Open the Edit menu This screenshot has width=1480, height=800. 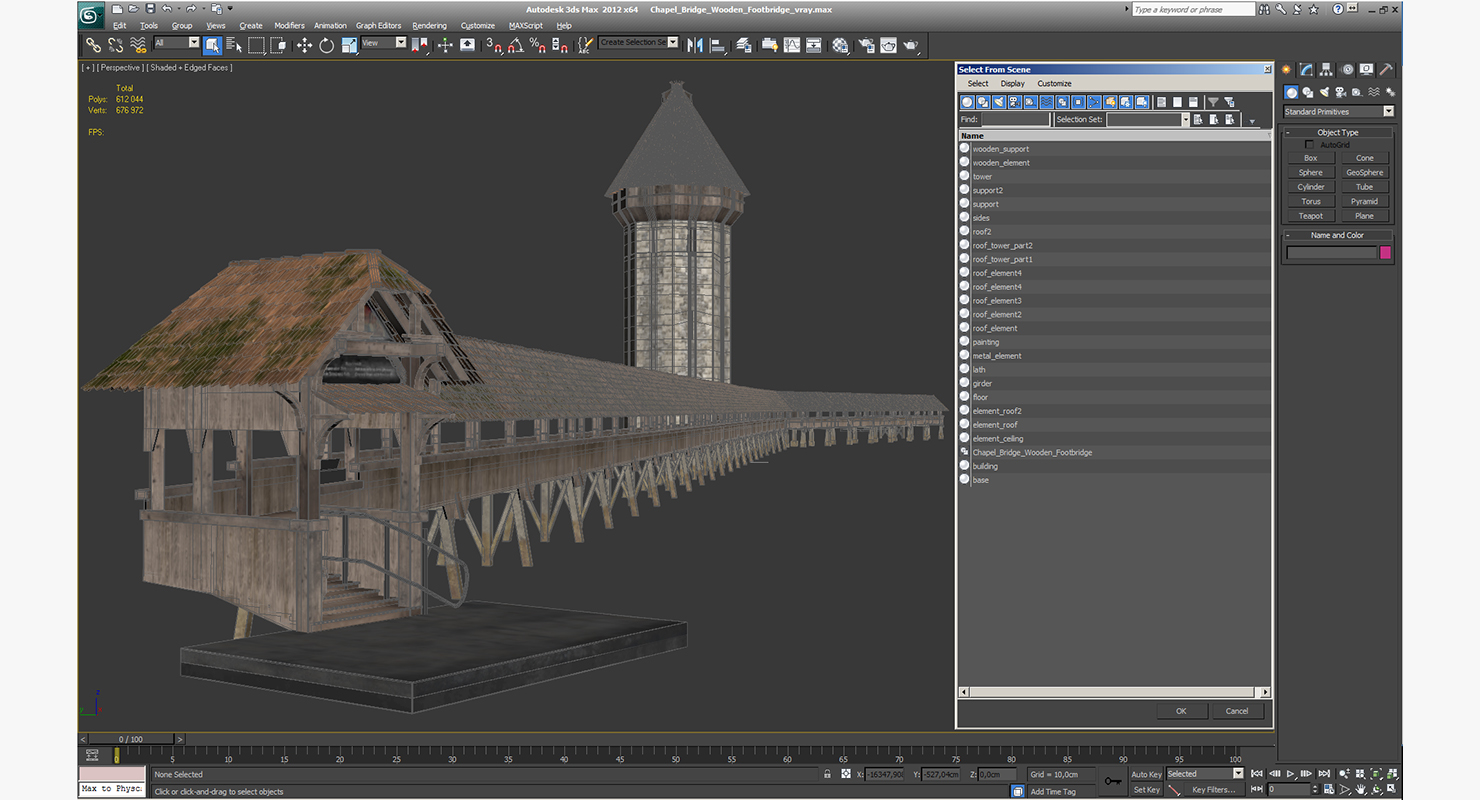(x=119, y=26)
